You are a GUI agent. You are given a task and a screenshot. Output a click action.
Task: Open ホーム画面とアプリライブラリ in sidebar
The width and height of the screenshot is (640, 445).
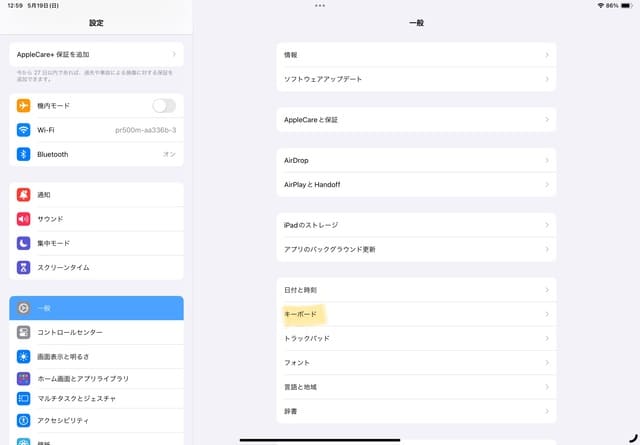click(x=96, y=378)
